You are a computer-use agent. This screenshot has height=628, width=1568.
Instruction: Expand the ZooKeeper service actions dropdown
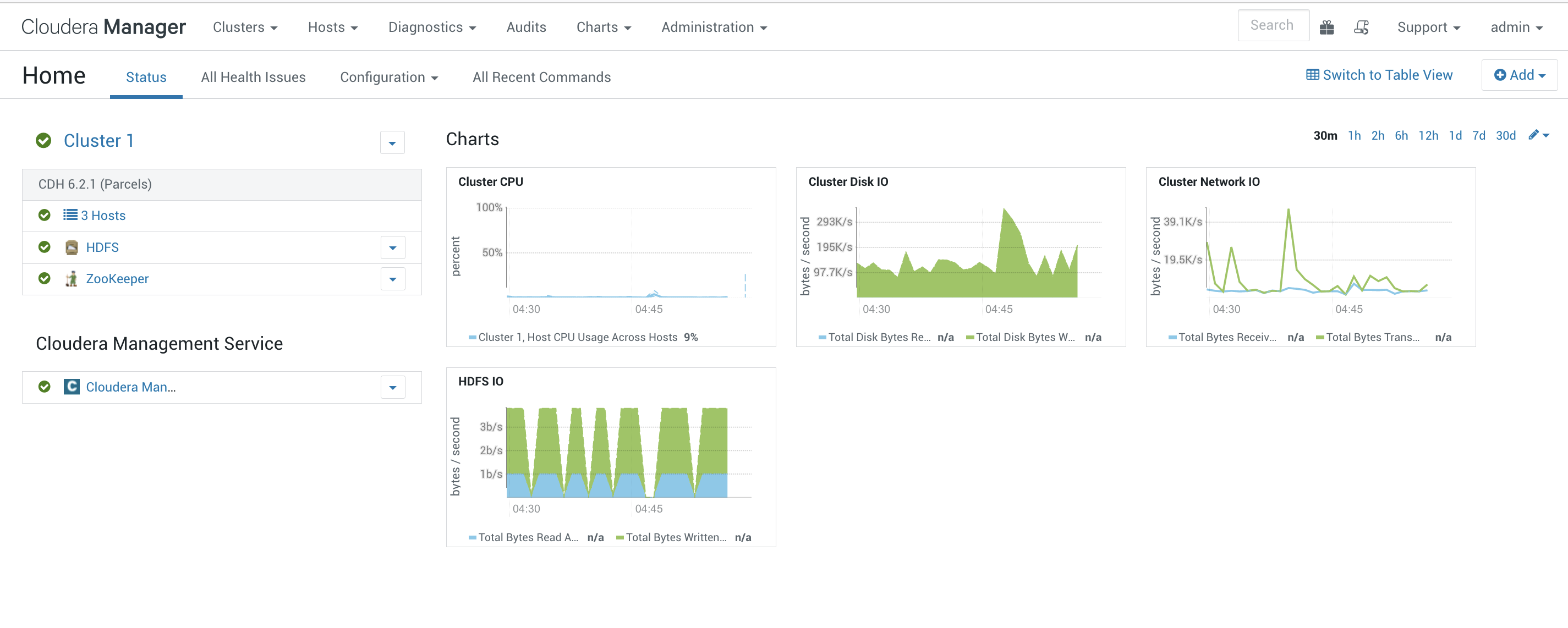393,279
